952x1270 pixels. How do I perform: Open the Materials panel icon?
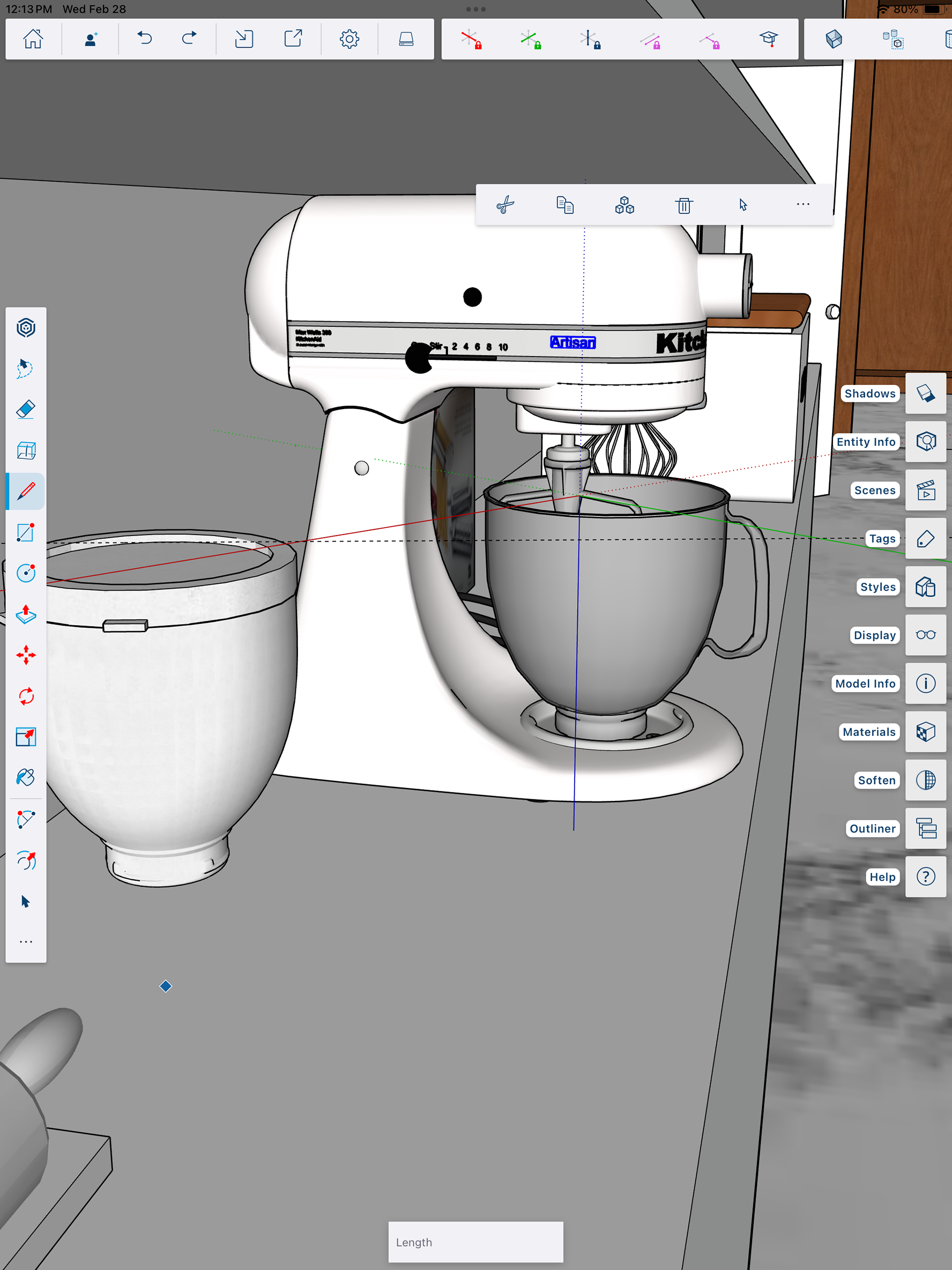[x=925, y=732]
